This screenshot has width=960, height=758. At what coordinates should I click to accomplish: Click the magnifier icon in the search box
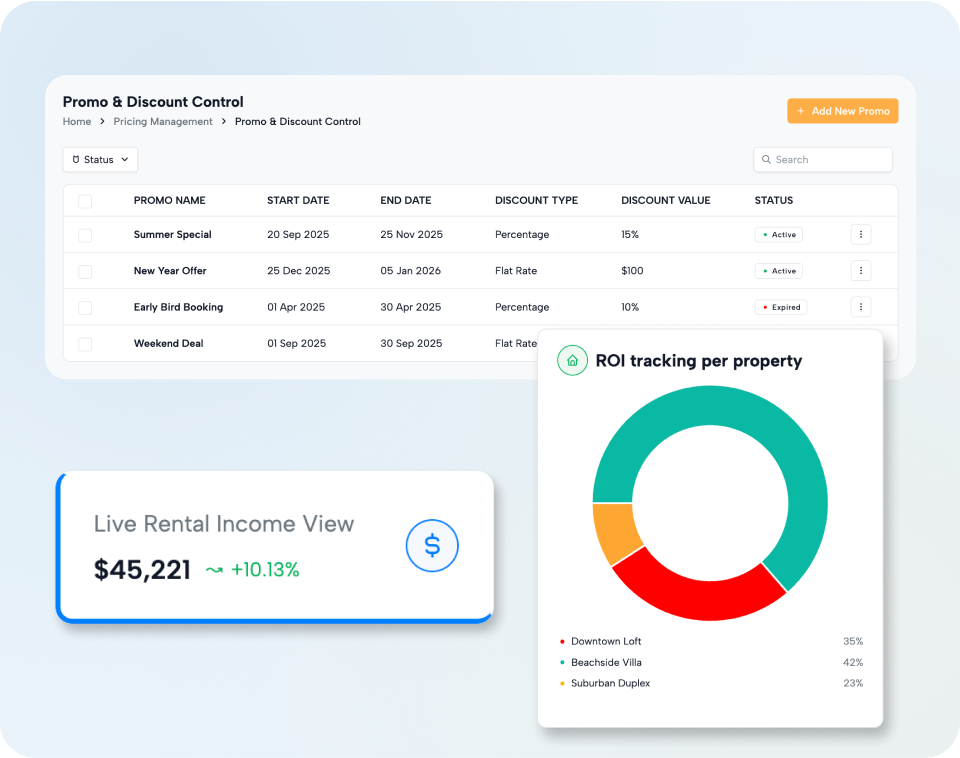tap(767, 160)
